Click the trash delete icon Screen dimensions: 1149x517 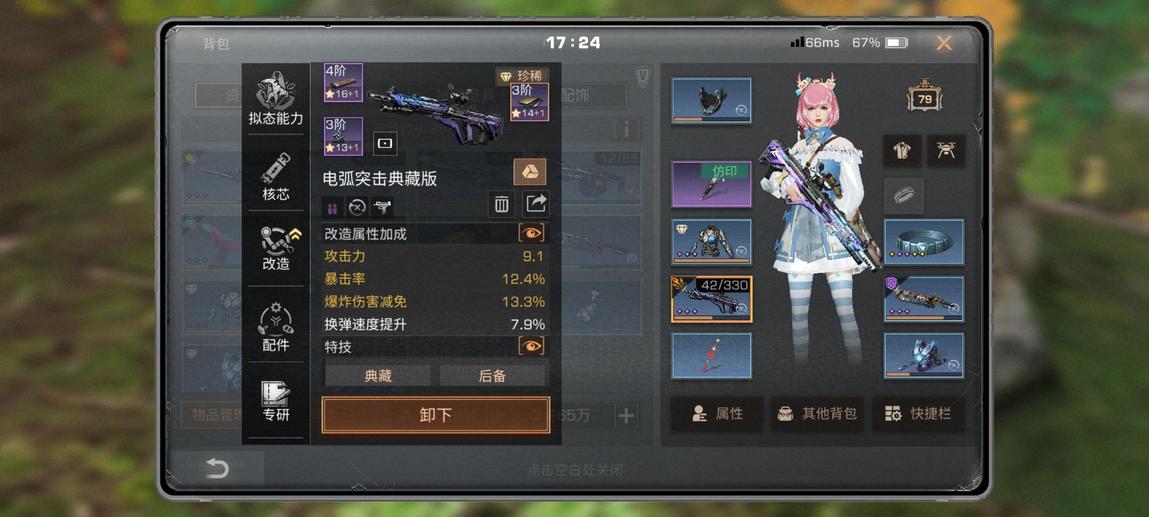click(x=501, y=204)
